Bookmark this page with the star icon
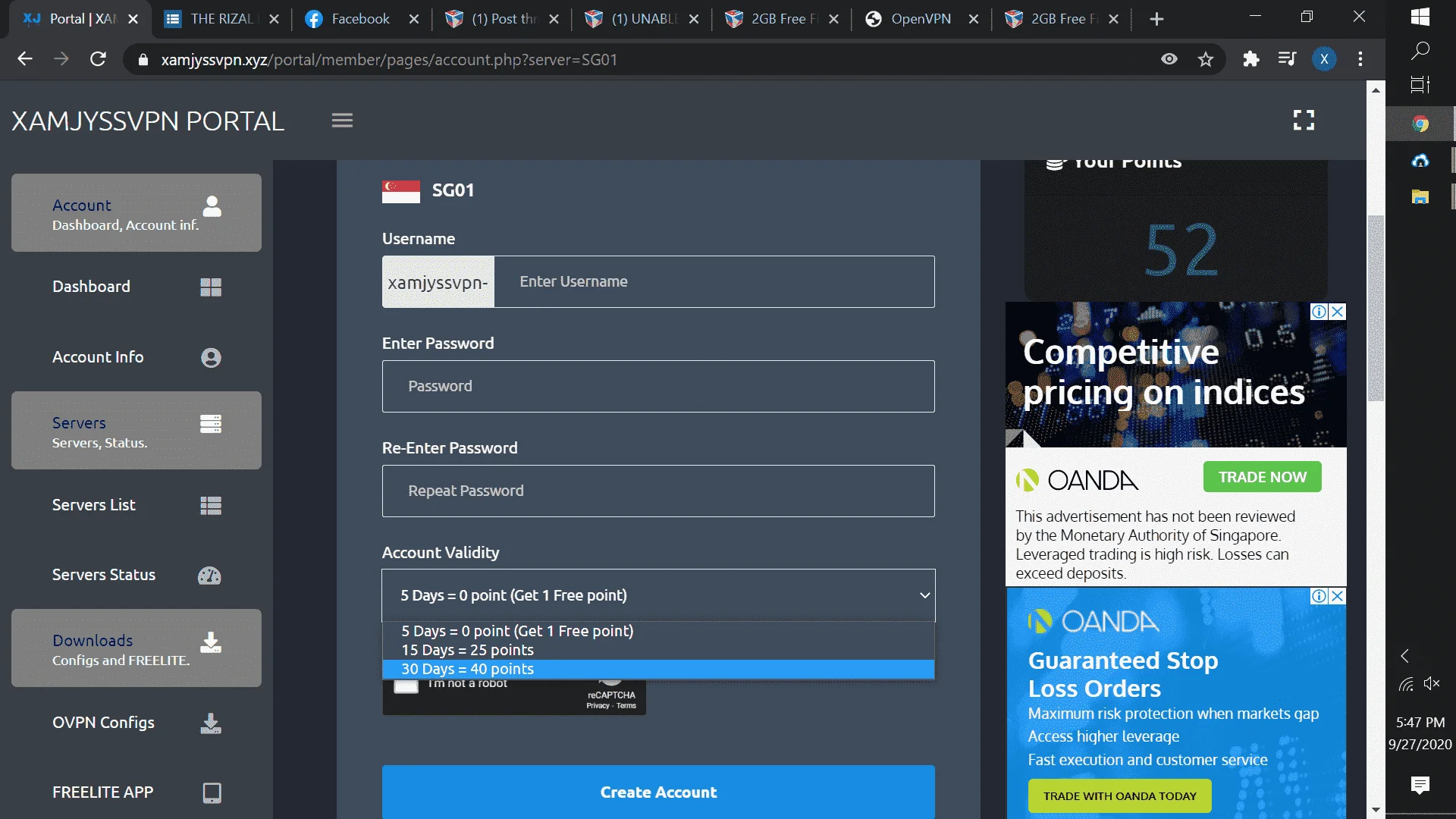Viewport: 1456px width, 819px height. [x=1206, y=59]
